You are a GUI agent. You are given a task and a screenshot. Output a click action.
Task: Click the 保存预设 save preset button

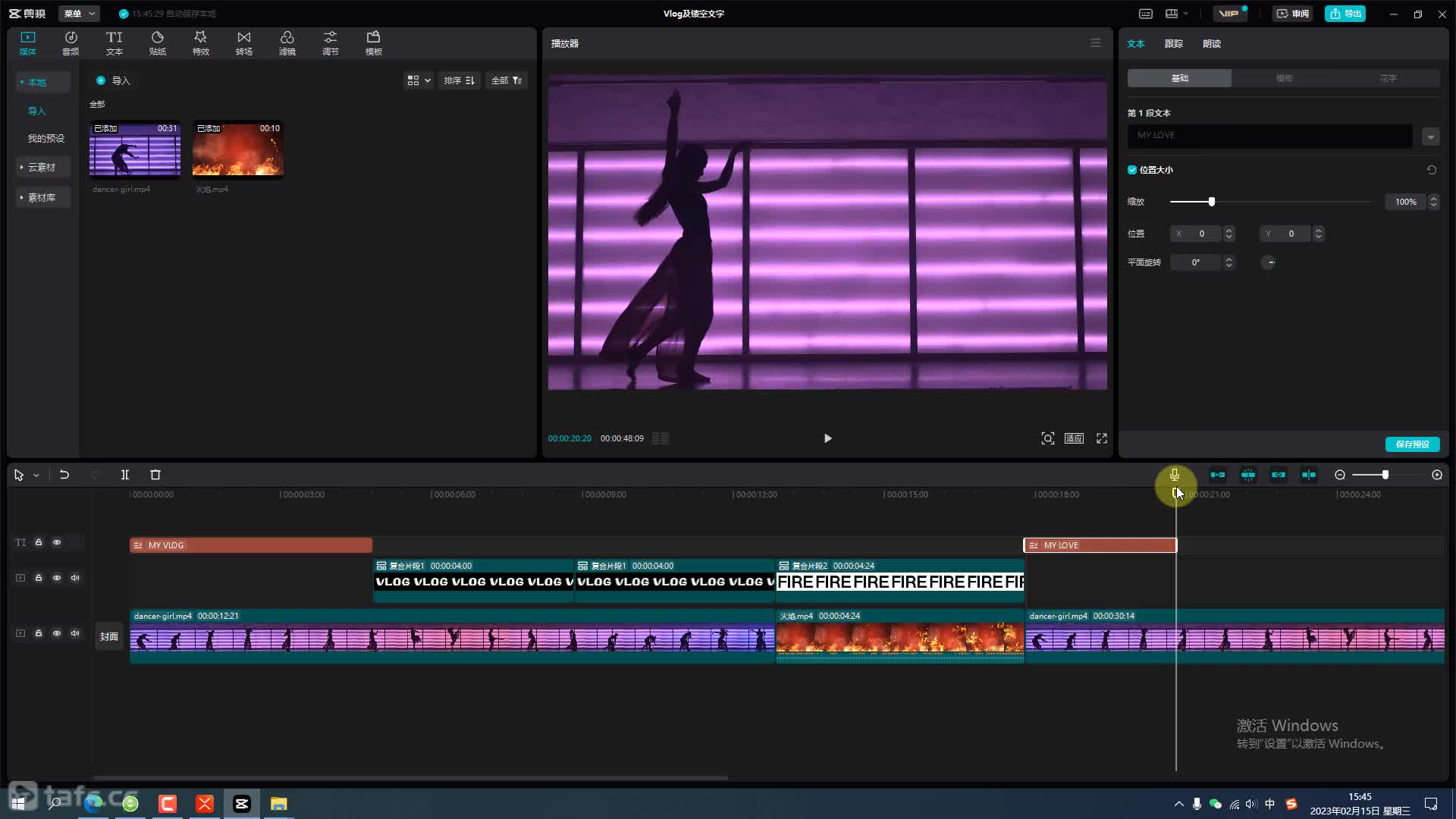1412,444
